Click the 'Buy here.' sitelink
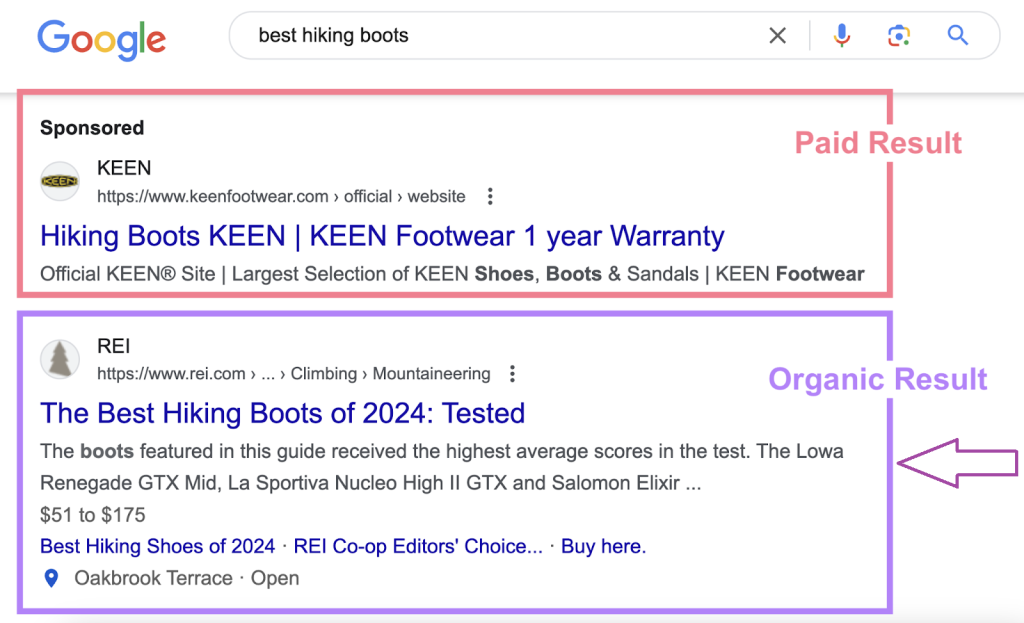This screenshot has width=1024, height=623. 603,546
